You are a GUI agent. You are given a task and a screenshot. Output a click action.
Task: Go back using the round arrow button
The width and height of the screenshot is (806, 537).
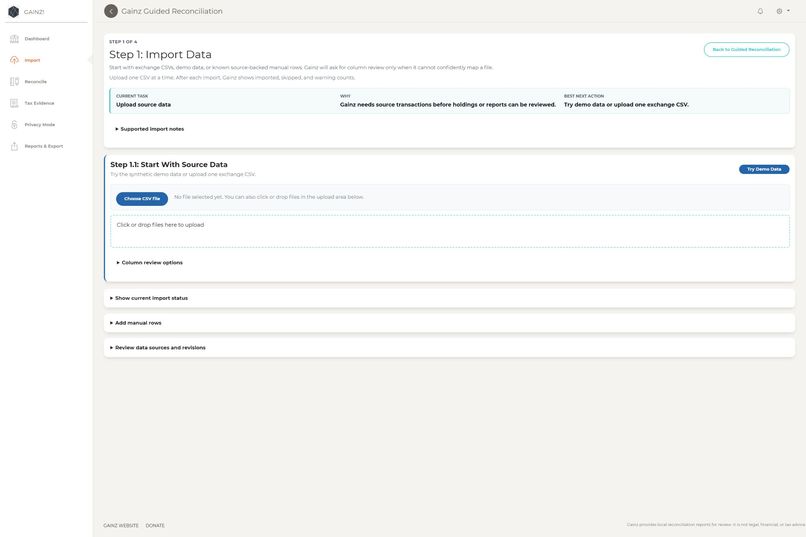point(111,11)
